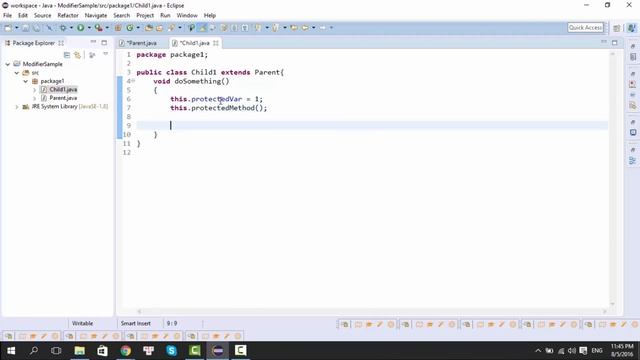Open the New Java Class dropdown arrow
The width and height of the screenshot is (640, 360).
tap(138, 28)
